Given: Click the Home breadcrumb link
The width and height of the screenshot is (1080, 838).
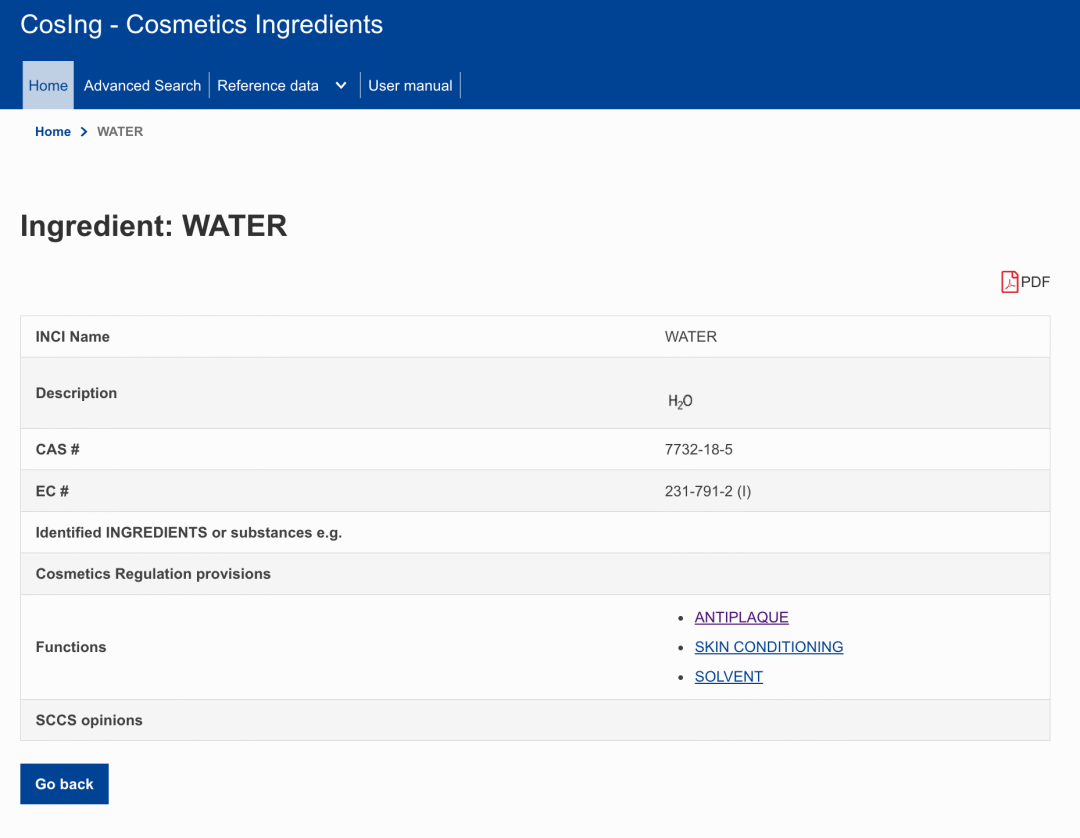Looking at the screenshot, I should [53, 132].
